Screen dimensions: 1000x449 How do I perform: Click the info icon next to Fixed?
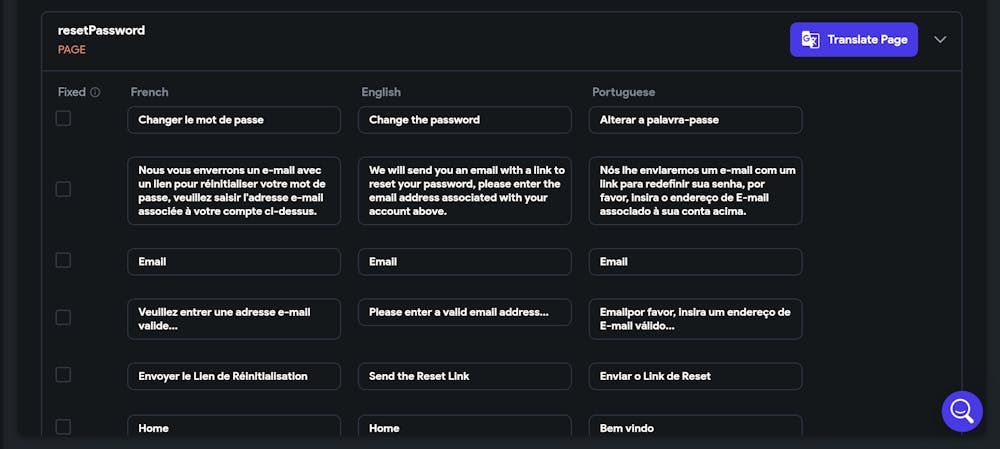(96, 92)
